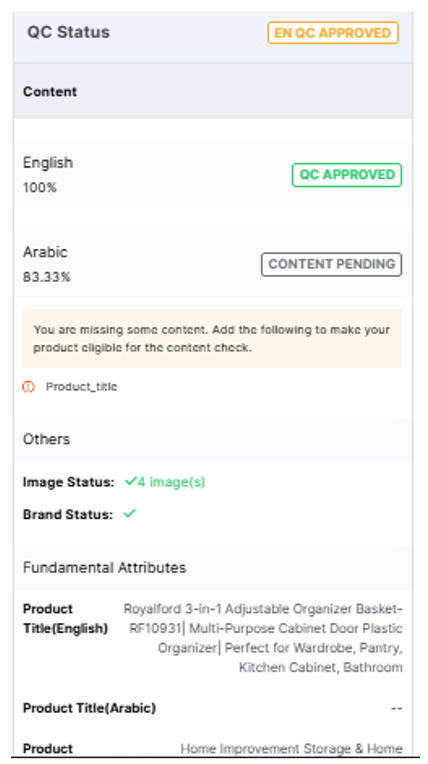Click the English 100% completion value
Screen dimensions: 428x764
point(40,188)
